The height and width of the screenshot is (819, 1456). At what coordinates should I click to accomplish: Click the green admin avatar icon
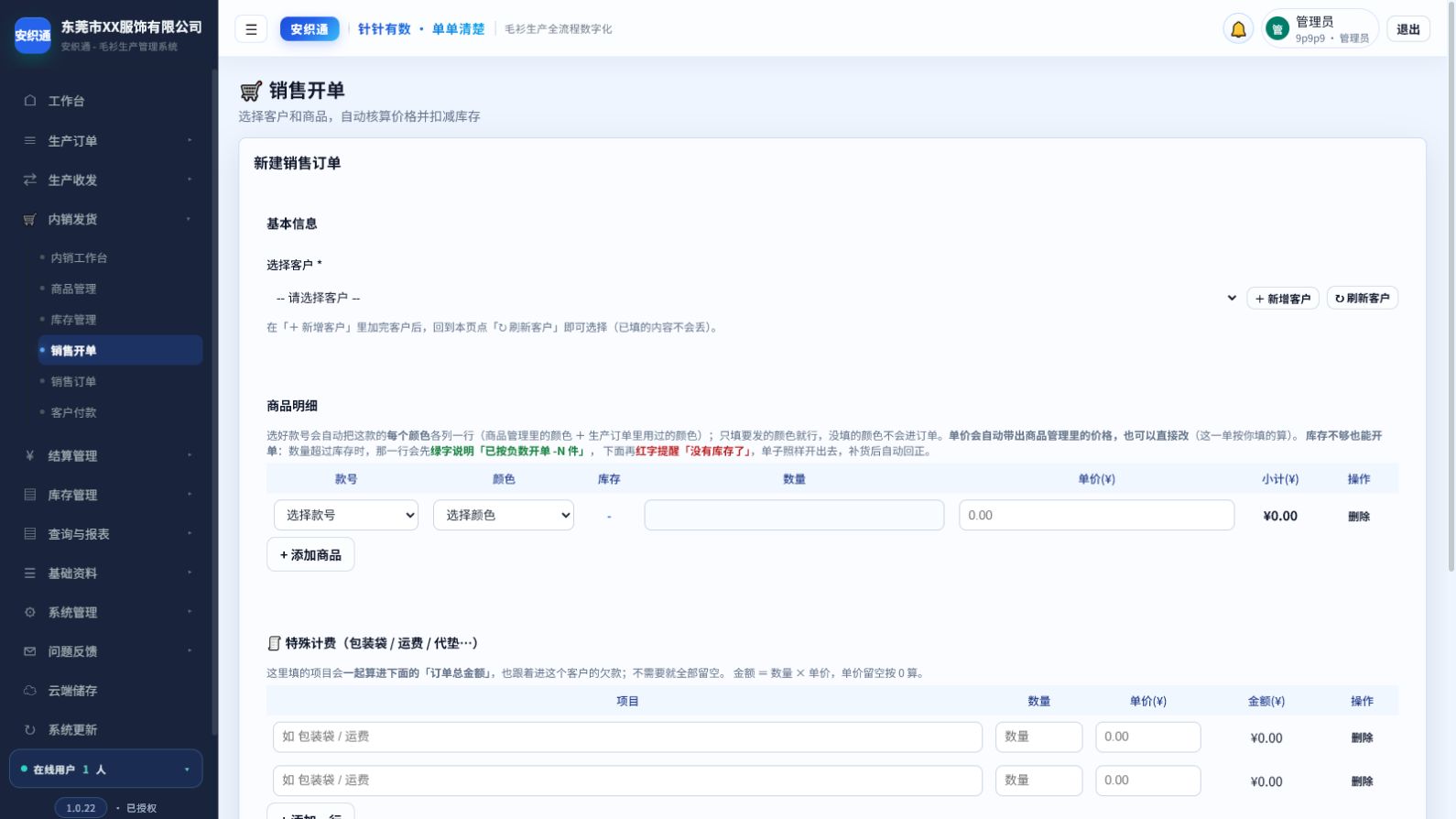(x=1277, y=29)
